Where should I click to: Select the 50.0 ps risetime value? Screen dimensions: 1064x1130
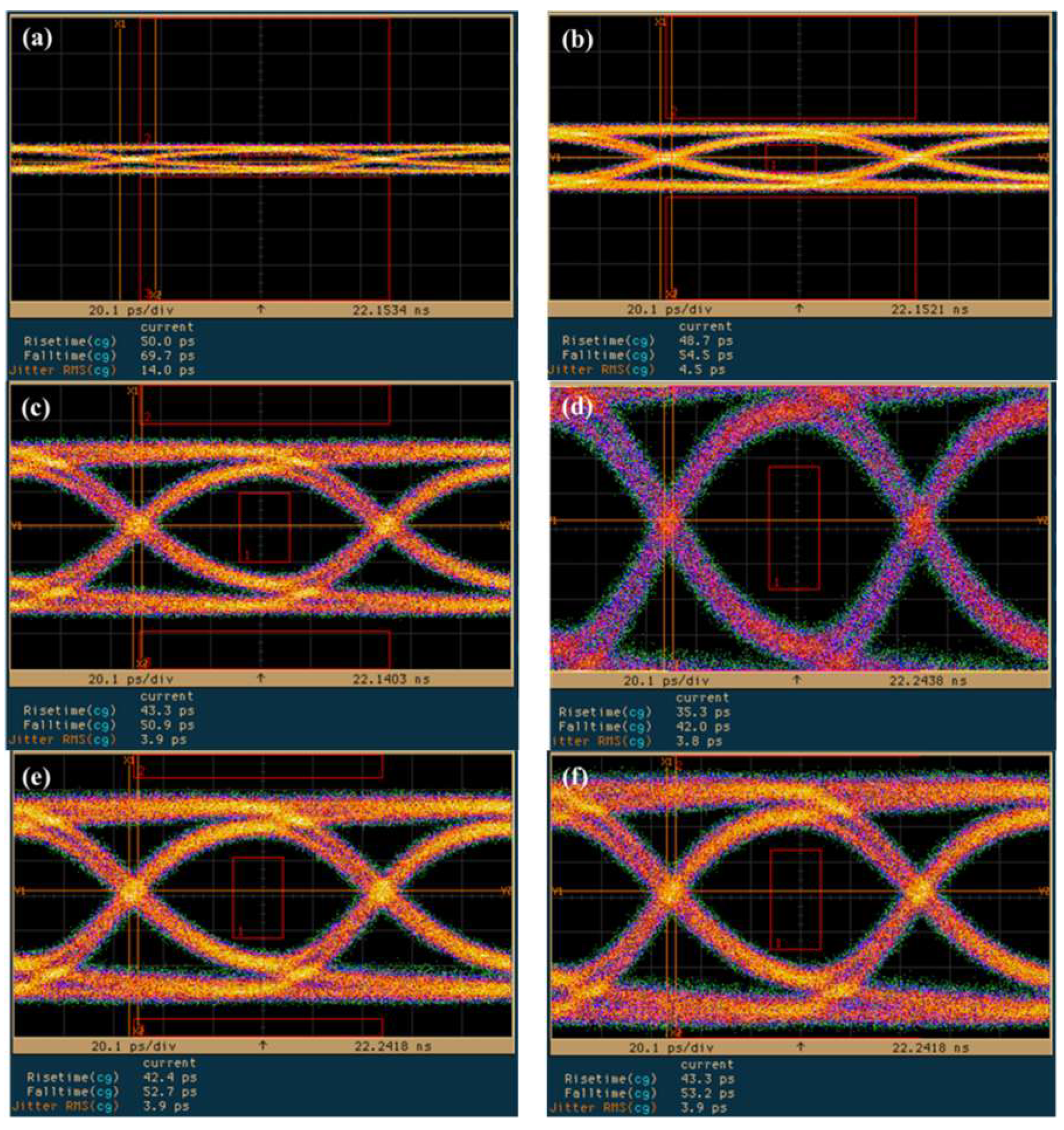pyautogui.click(x=167, y=342)
